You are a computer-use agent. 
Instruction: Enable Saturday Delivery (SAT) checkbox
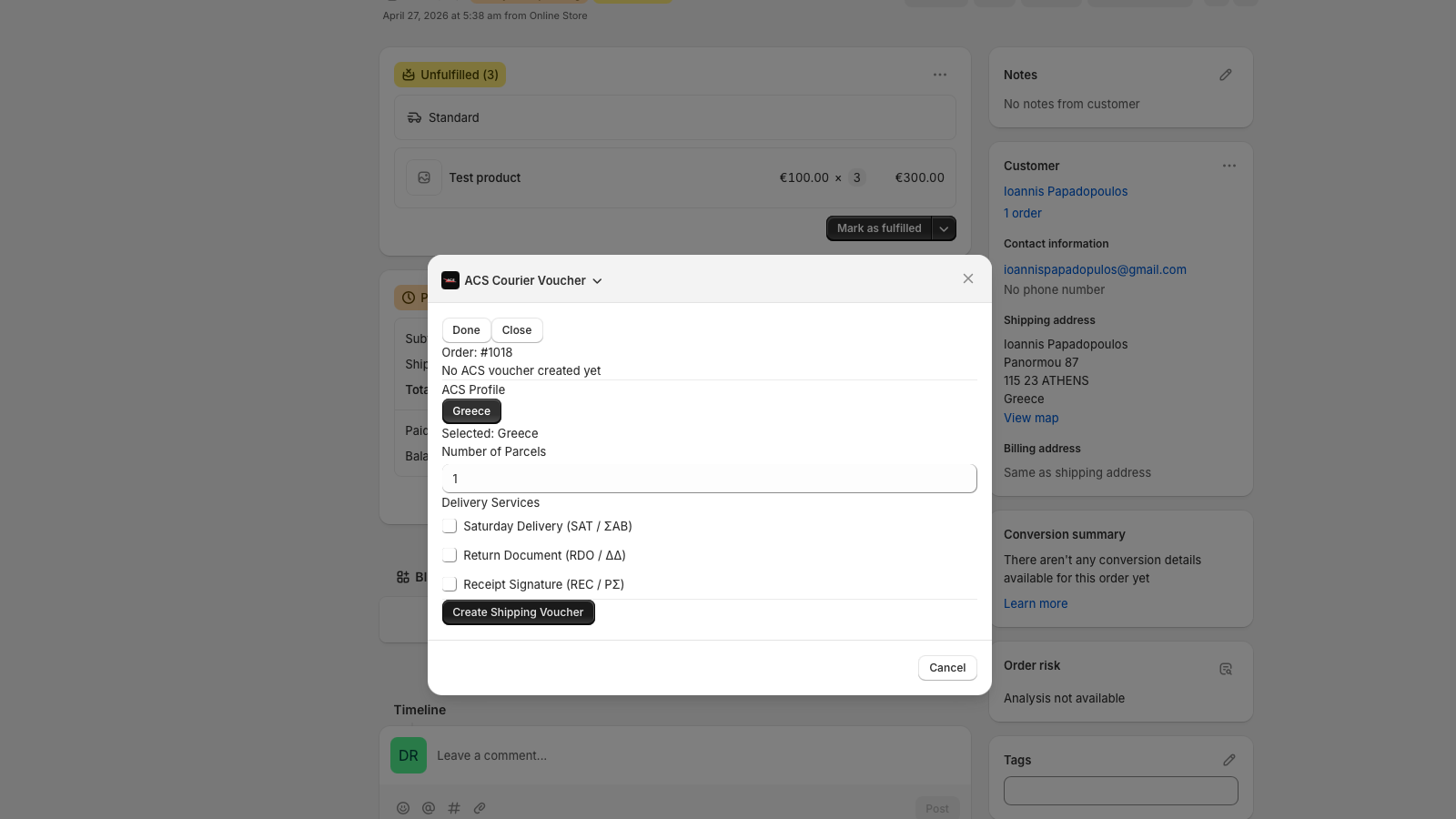point(450,526)
